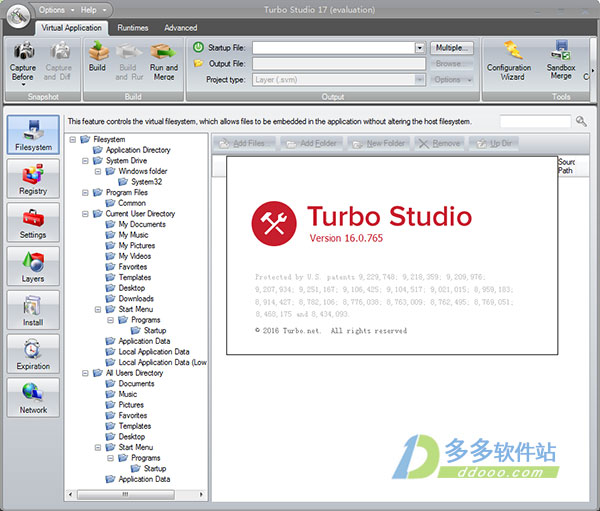Click the Capture Before snapshot icon
The image size is (600, 511).
[23, 62]
